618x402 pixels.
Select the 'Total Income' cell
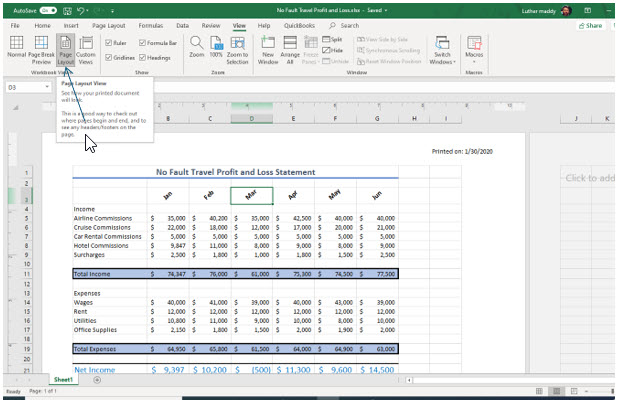click(x=110, y=274)
